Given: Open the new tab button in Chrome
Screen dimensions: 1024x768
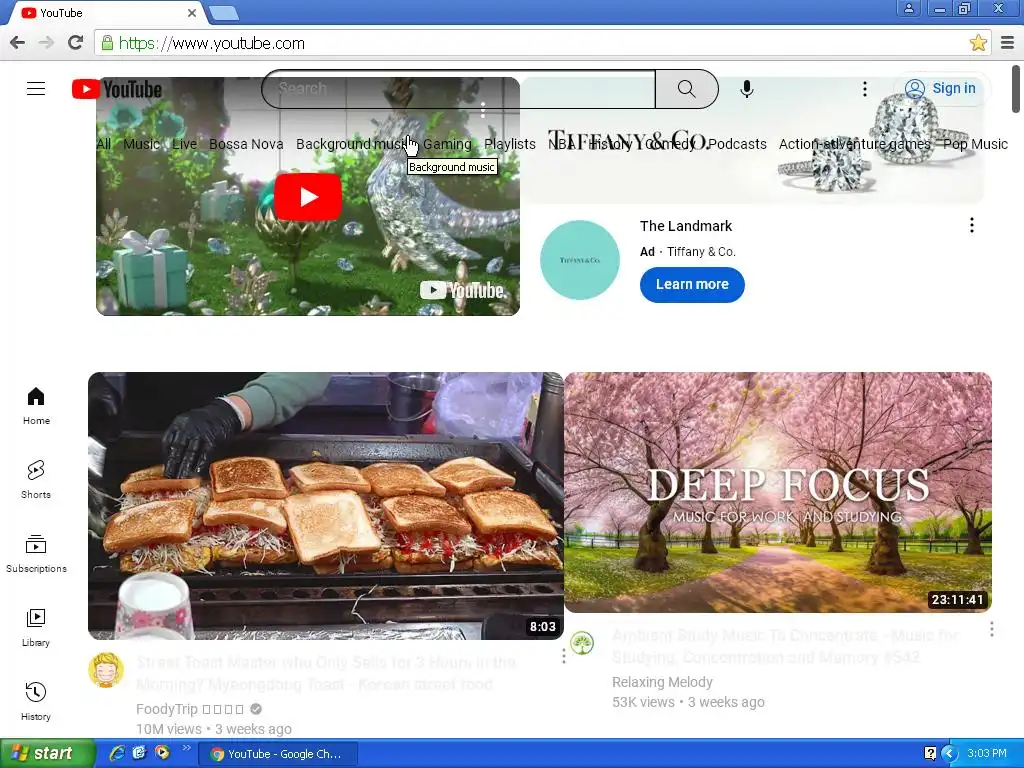Looking at the screenshot, I should [224, 13].
